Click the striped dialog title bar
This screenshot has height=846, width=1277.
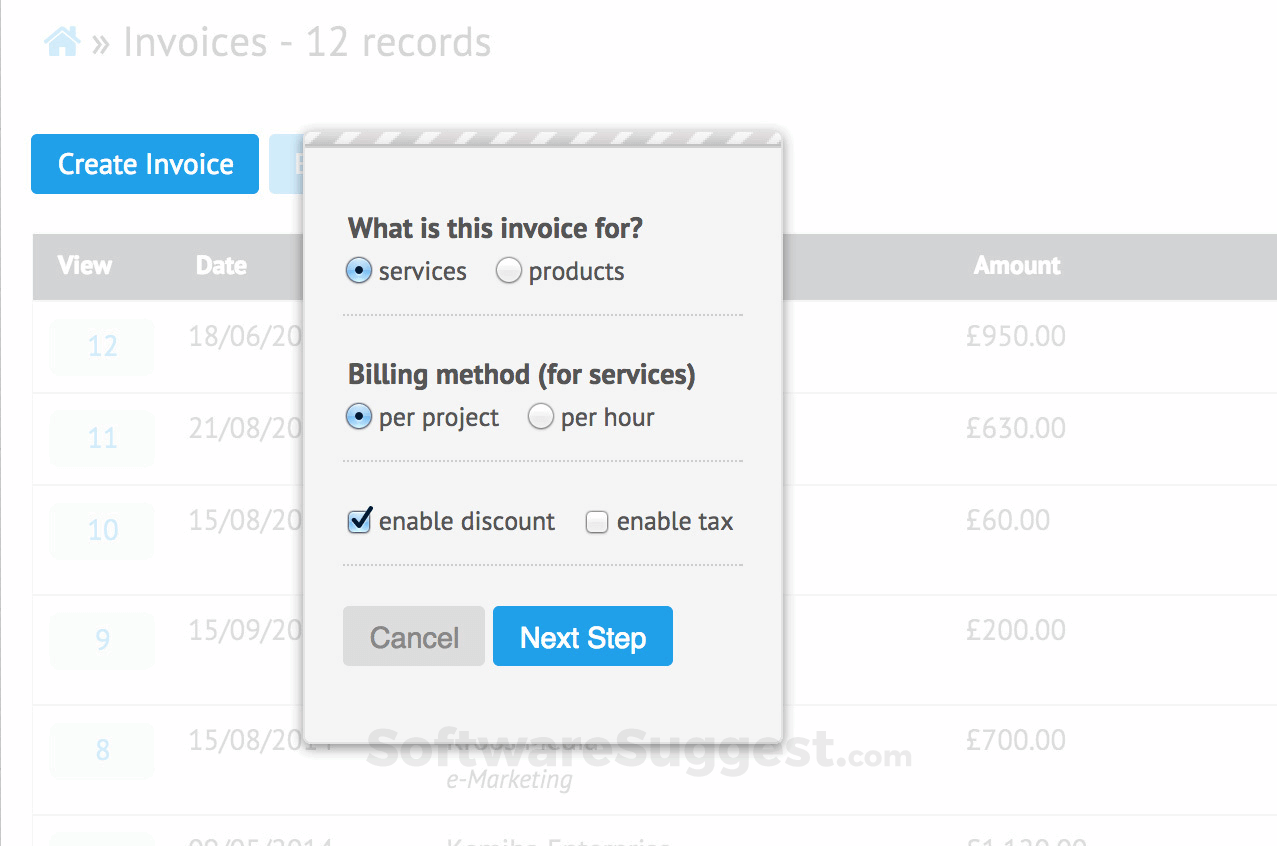click(543, 138)
